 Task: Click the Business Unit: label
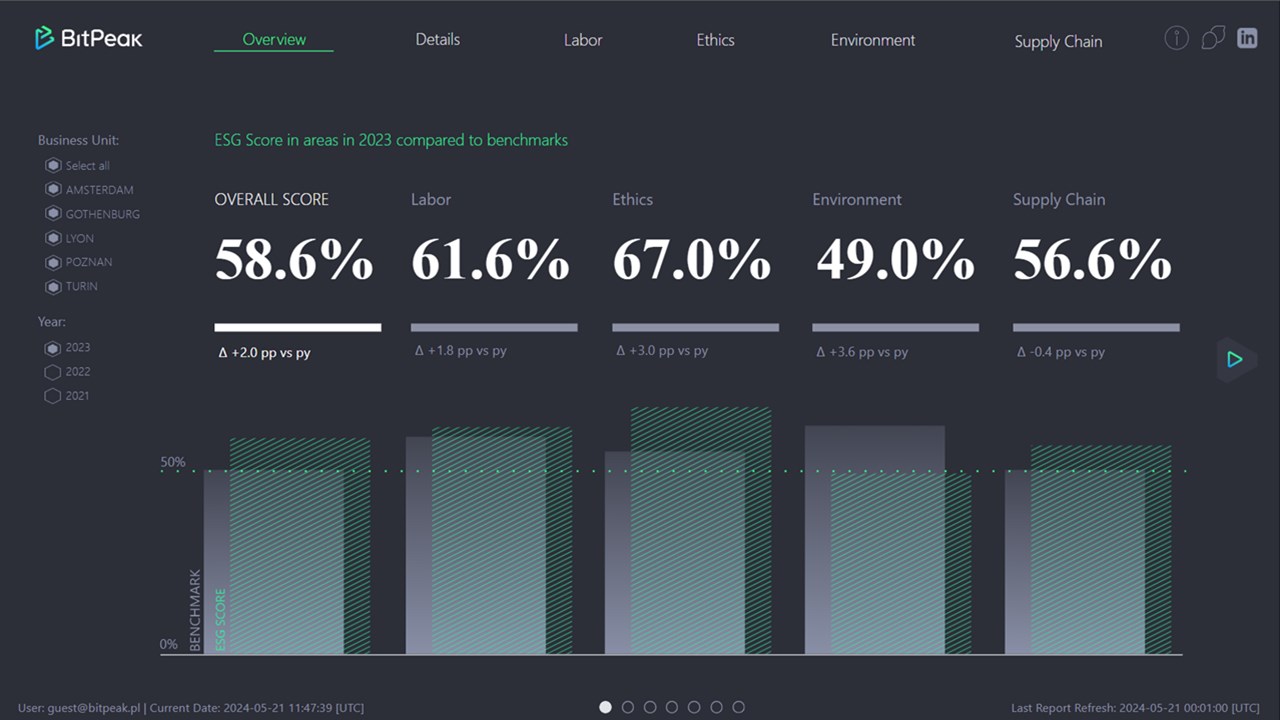pos(78,141)
